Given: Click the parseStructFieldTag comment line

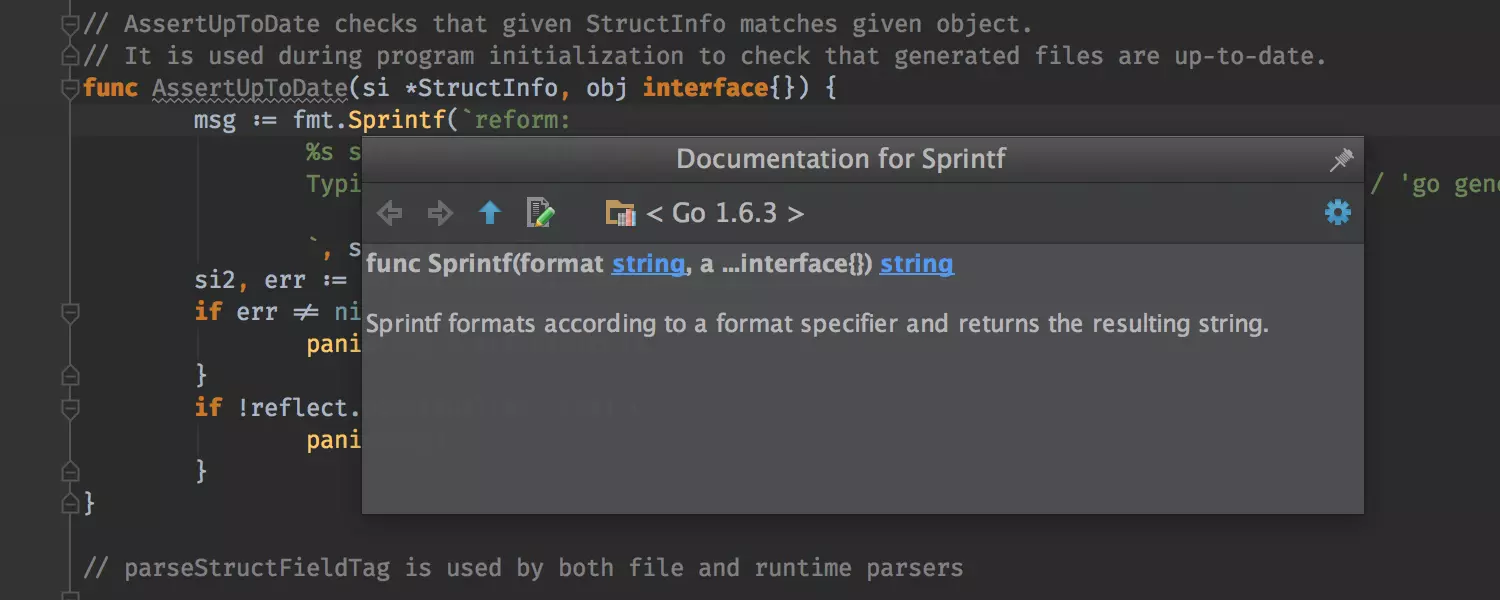Looking at the screenshot, I should click(x=523, y=568).
